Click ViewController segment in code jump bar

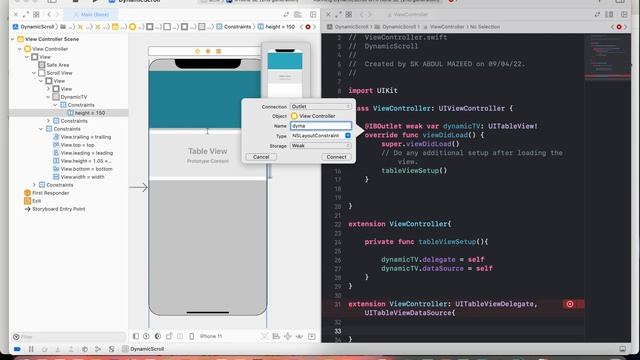click(x=444, y=27)
